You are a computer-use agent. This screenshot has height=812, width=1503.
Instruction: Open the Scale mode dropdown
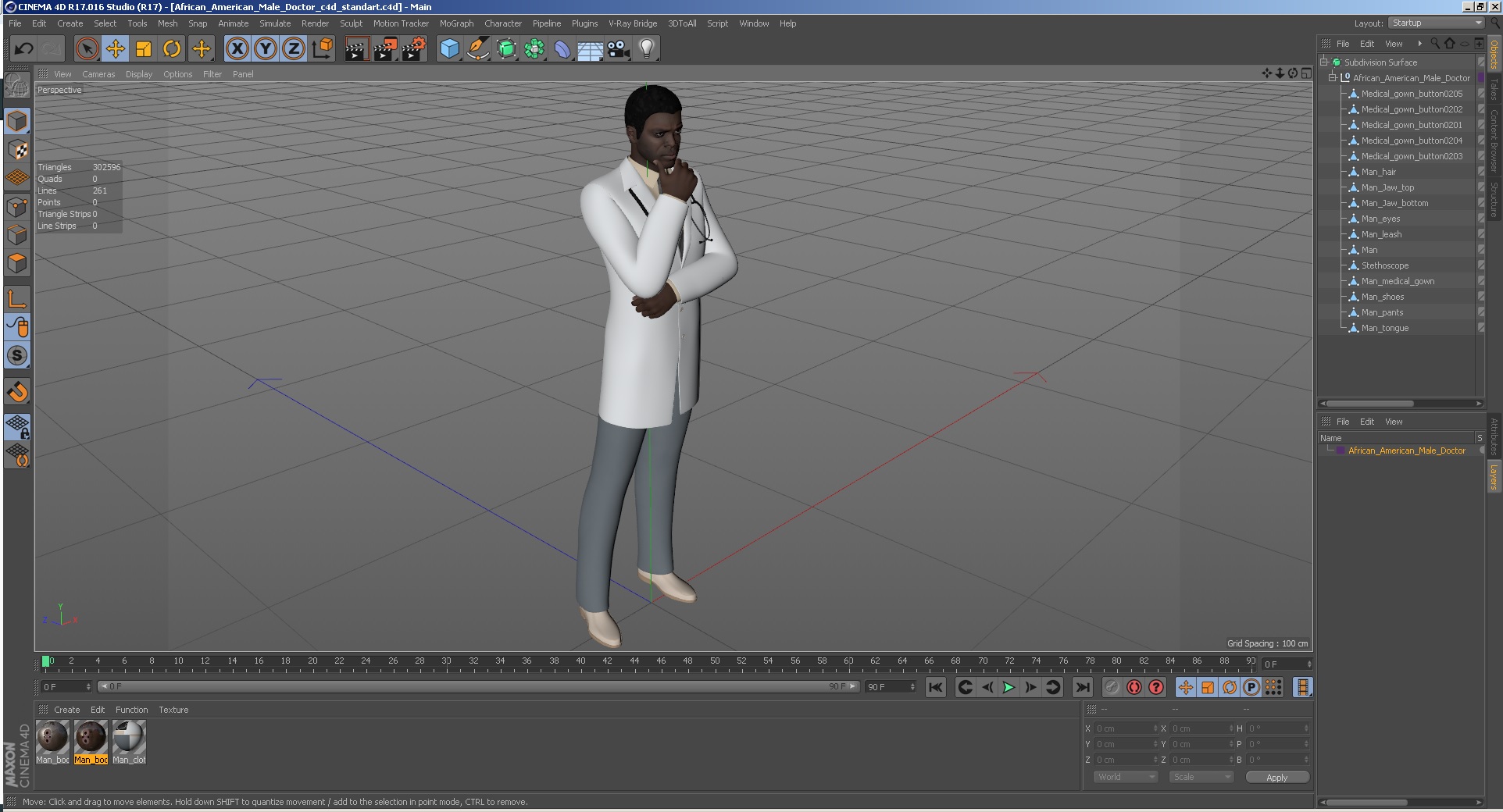click(x=1201, y=777)
